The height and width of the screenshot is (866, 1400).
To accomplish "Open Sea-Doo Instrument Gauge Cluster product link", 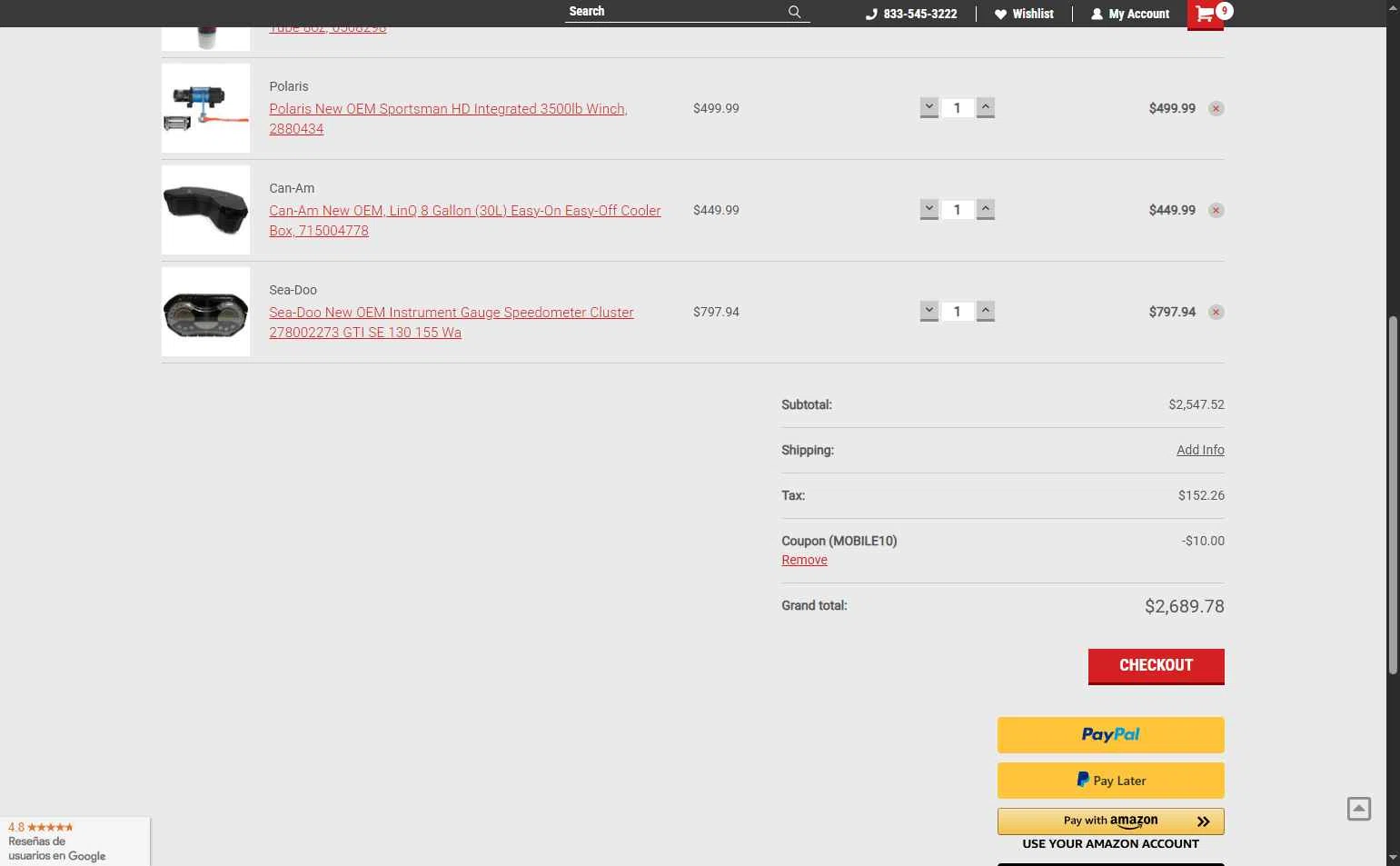I will click(x=451, y=322).
